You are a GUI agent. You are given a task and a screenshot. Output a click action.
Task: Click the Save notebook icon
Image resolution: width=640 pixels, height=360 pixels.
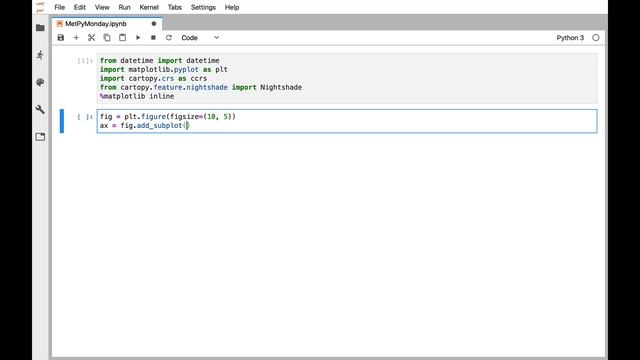click(61, 38)
